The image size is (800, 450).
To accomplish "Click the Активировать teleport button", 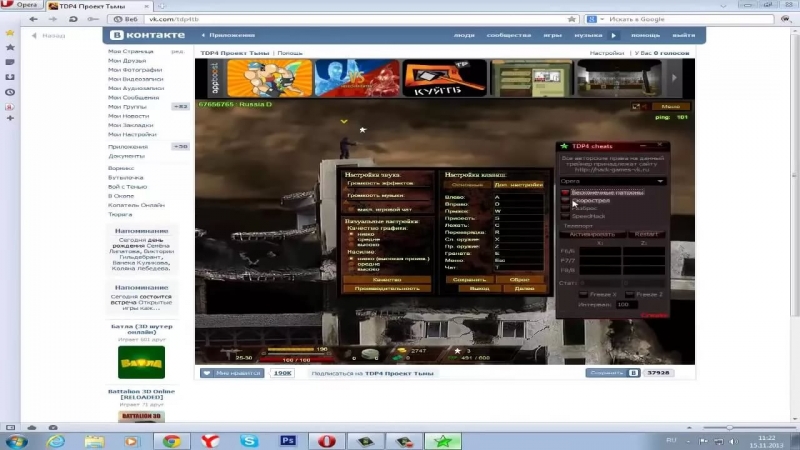I will pos(592,234).
